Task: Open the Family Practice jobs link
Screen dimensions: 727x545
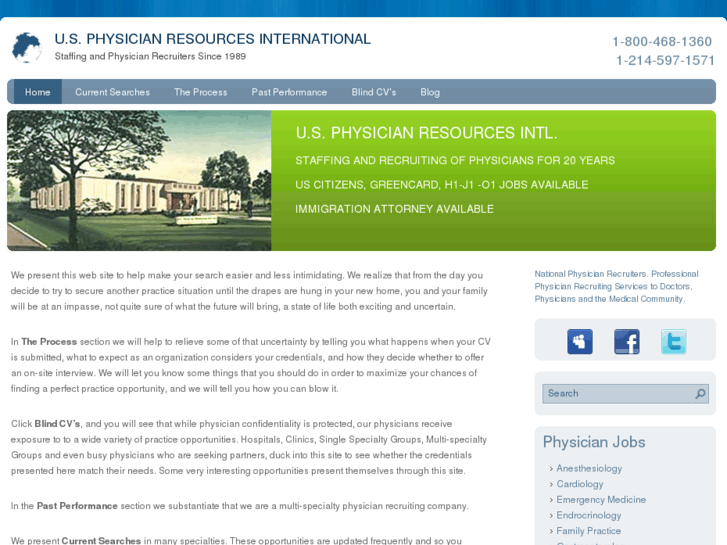Action: click(x=588, y=531)
